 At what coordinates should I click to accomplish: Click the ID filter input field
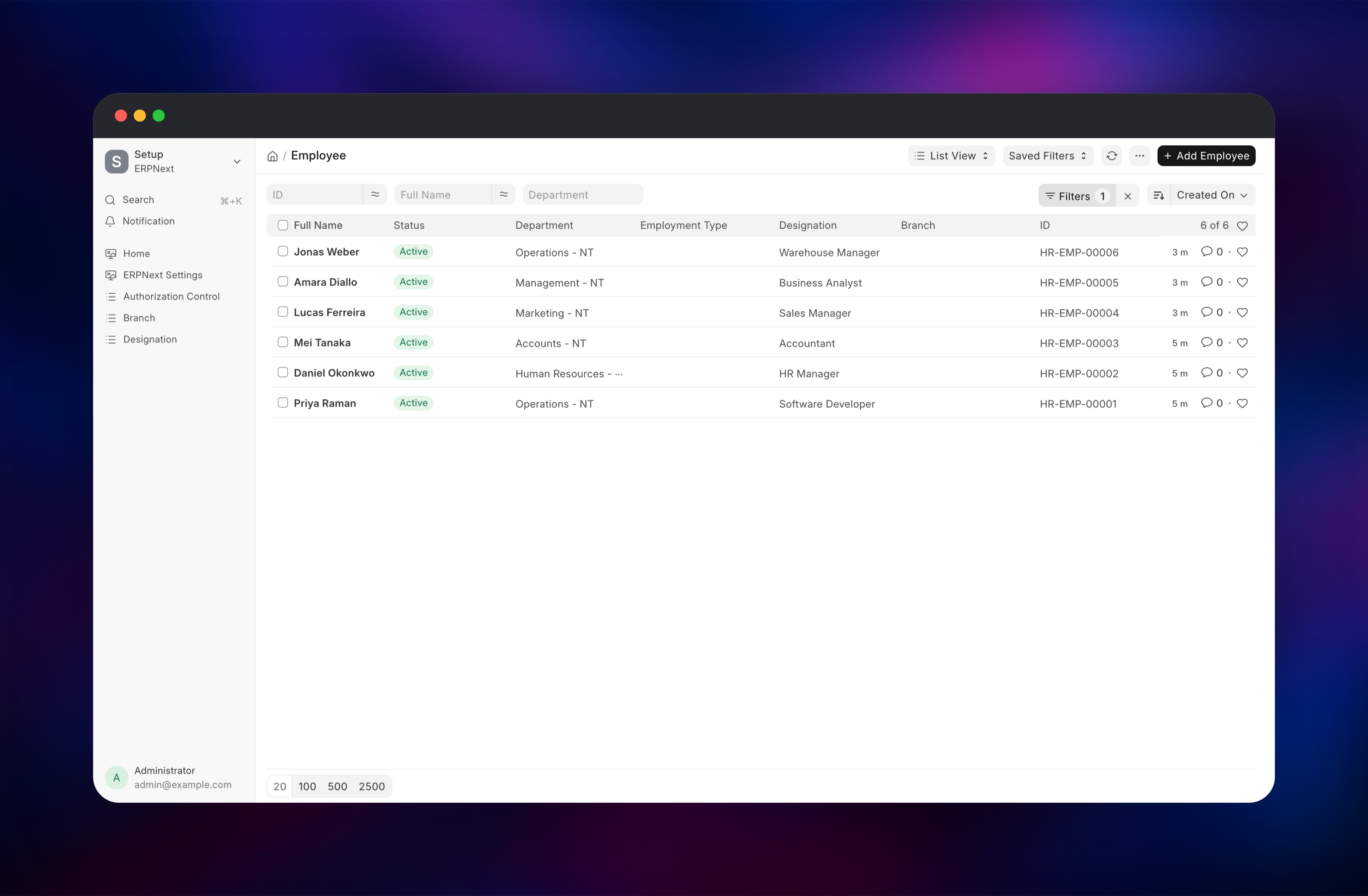314,194
